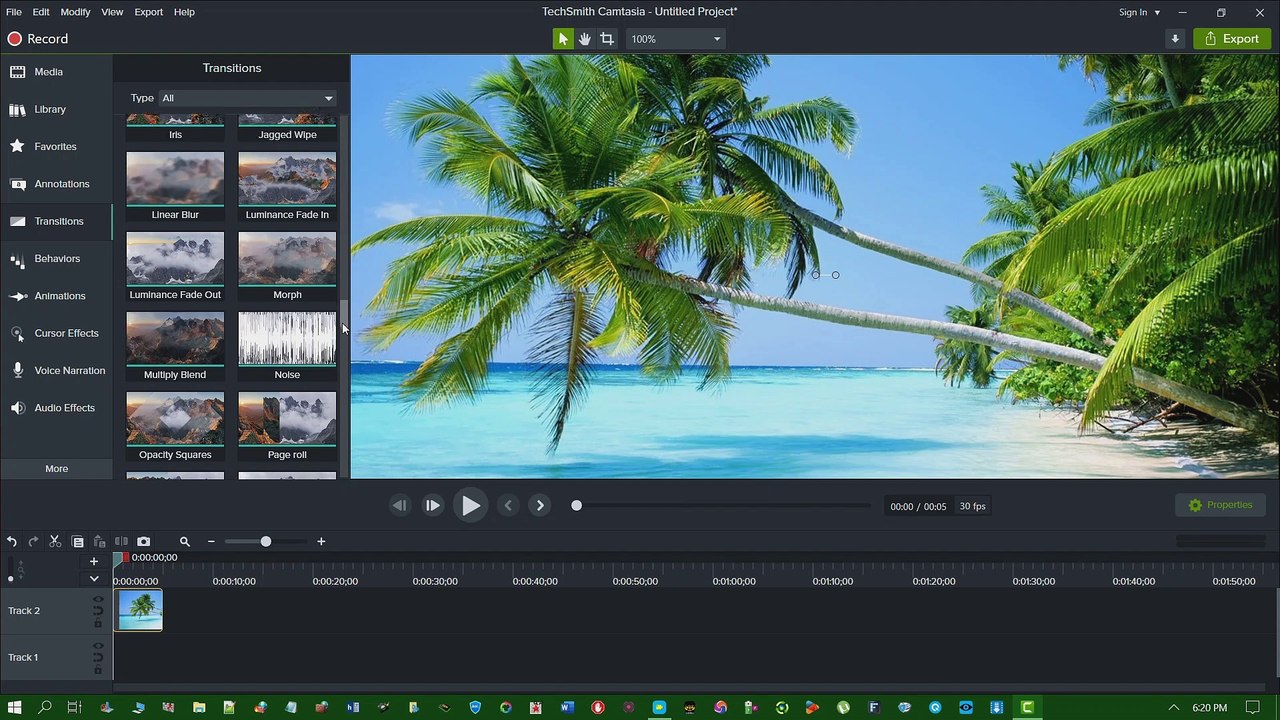
Task: Export frame with the camera snapshot icon
Action: point(143,541)
